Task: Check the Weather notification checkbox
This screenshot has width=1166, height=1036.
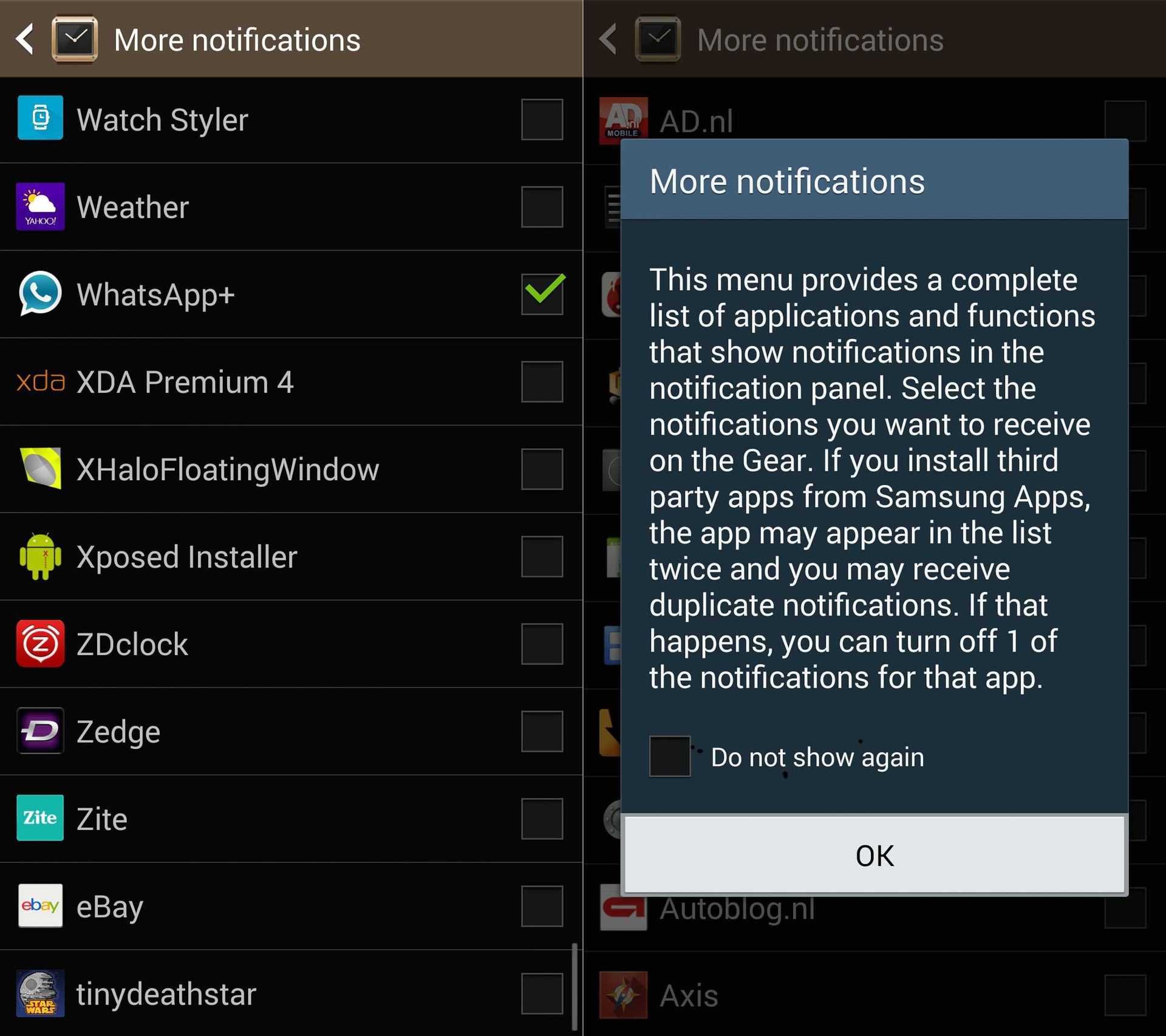Action: point(542,206)
